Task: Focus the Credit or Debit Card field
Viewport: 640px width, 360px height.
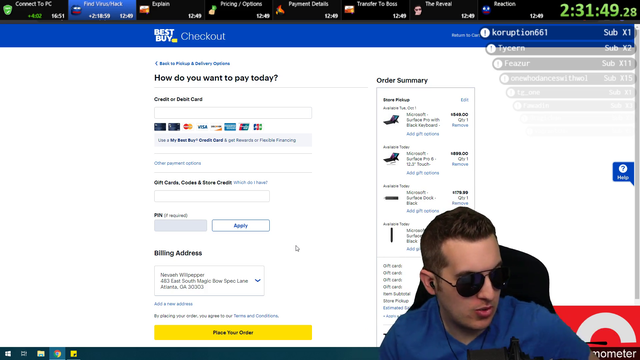Action: tap(233, 113)
